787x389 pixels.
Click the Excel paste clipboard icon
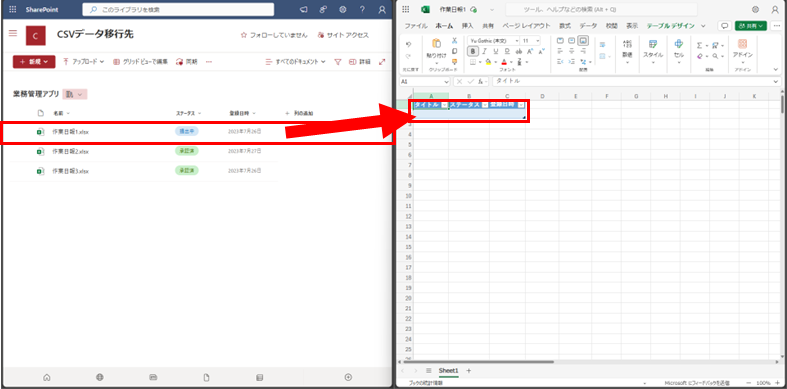pyautogui.click(x=436, y=44)
